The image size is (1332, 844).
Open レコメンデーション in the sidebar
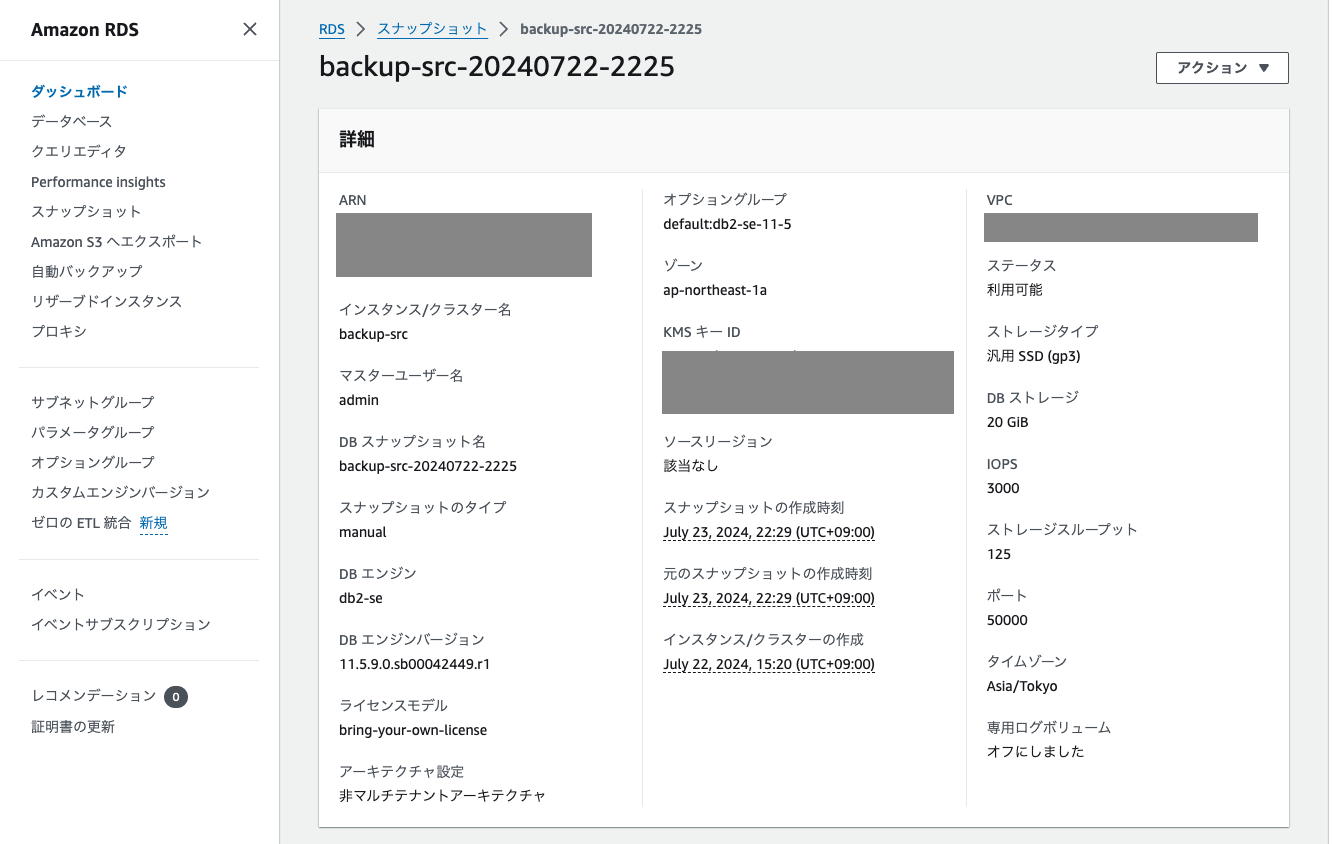[94, 696]
